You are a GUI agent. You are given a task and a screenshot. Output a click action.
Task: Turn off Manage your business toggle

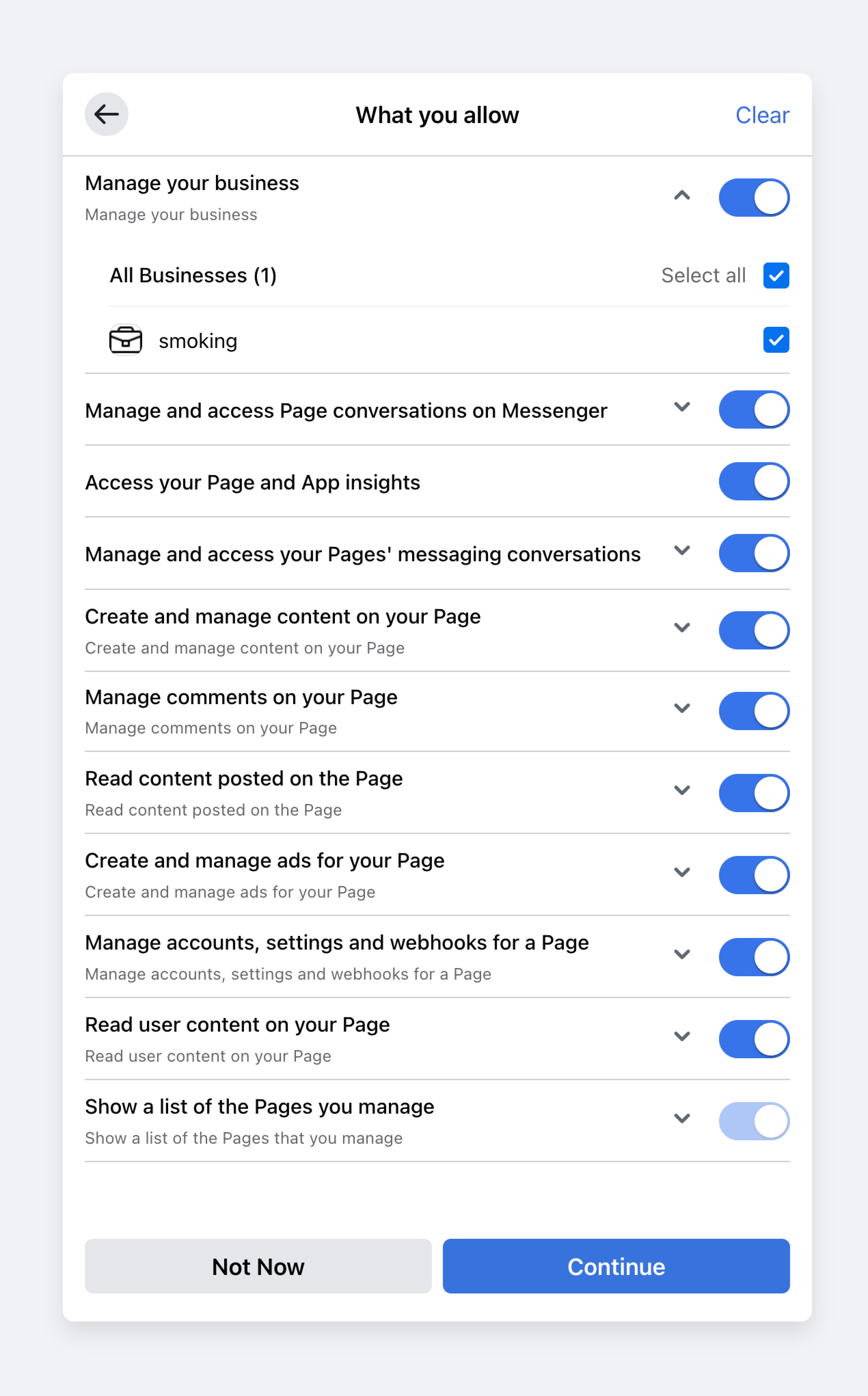click(x=754, y=198)
